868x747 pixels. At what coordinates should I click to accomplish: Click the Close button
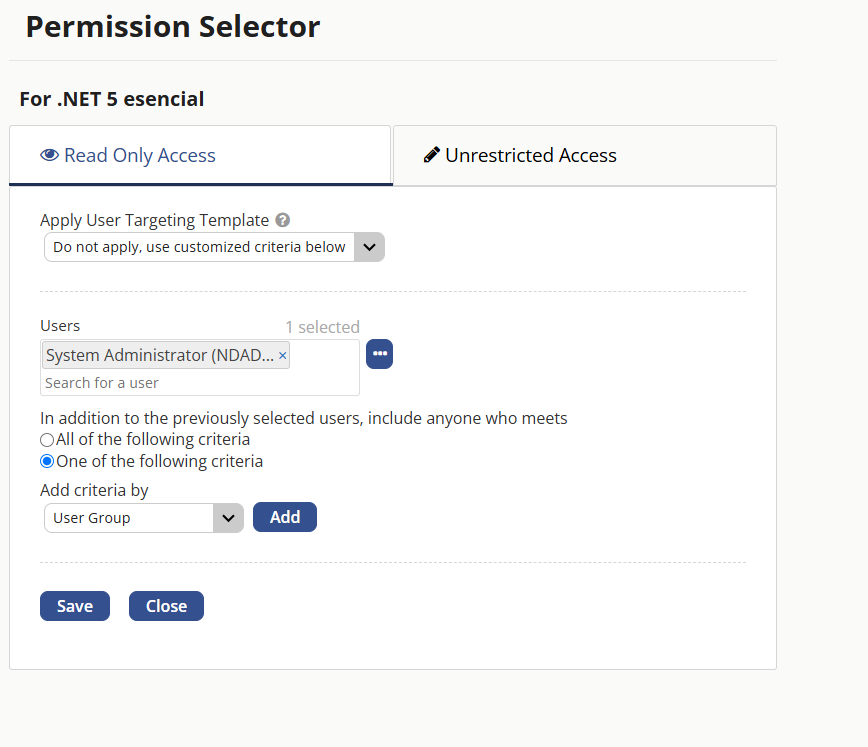pyautogui.click(x=166, y=606)
